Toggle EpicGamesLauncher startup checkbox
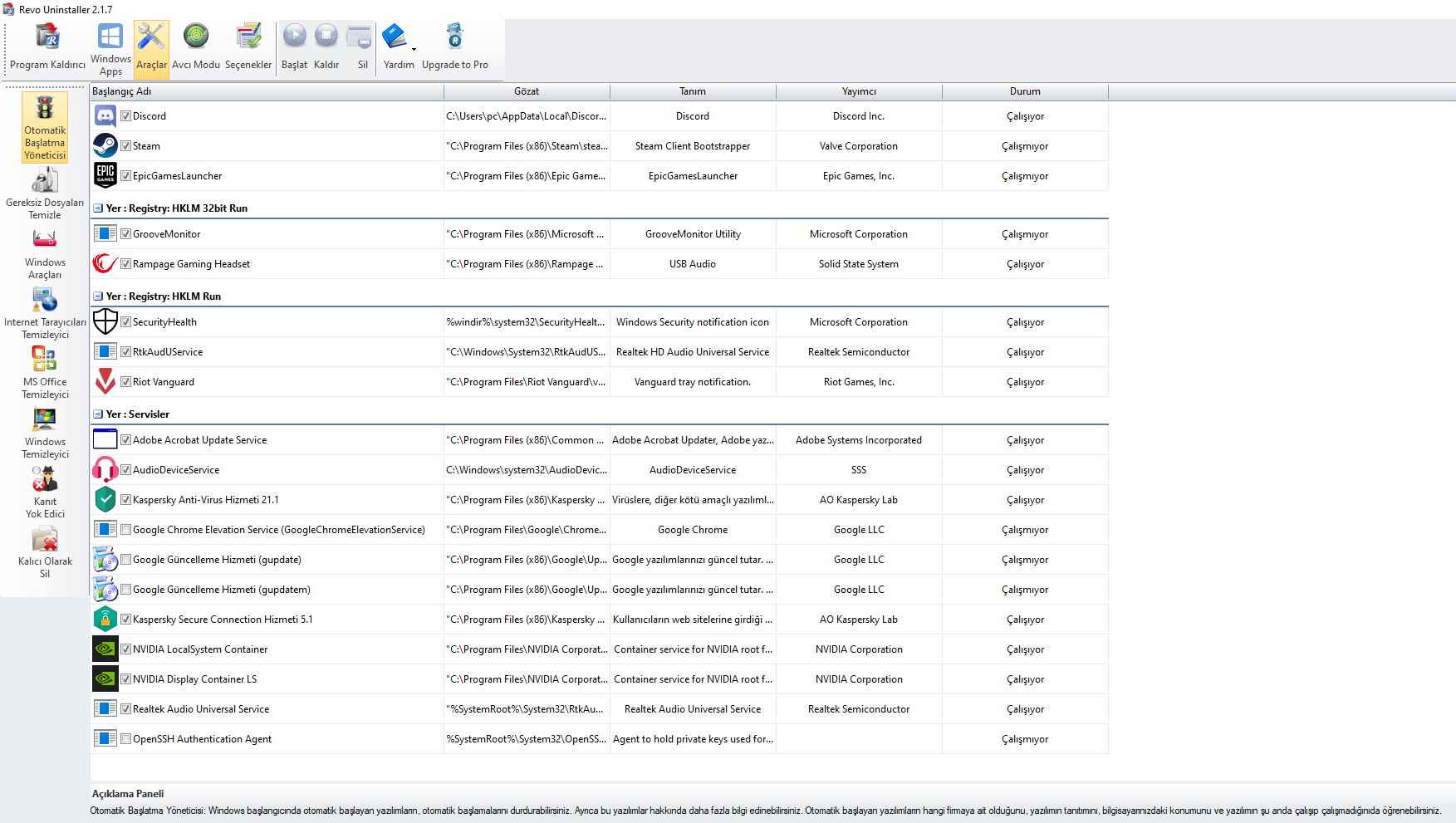 click(126, 176)
